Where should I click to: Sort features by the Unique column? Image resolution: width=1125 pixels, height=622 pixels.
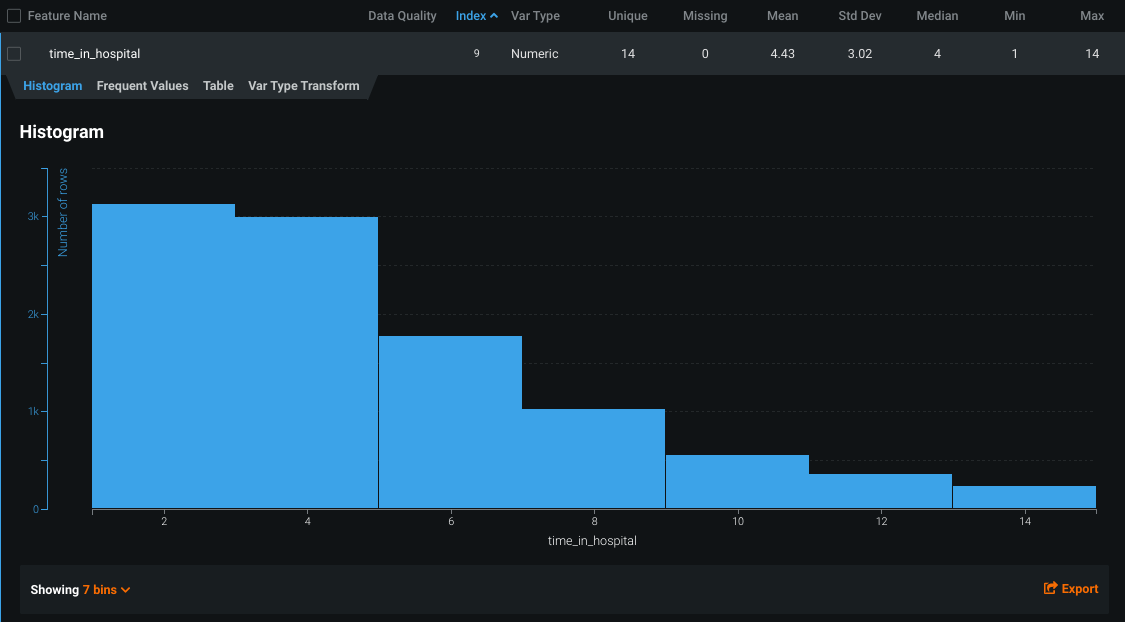627,16
